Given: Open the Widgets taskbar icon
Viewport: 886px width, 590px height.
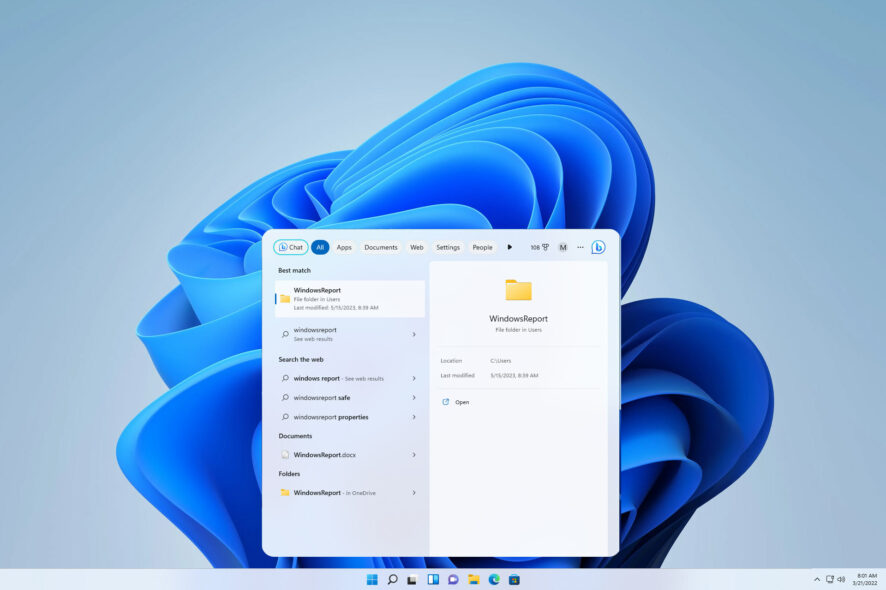Looking at the screenshot, I should point(433,579).
